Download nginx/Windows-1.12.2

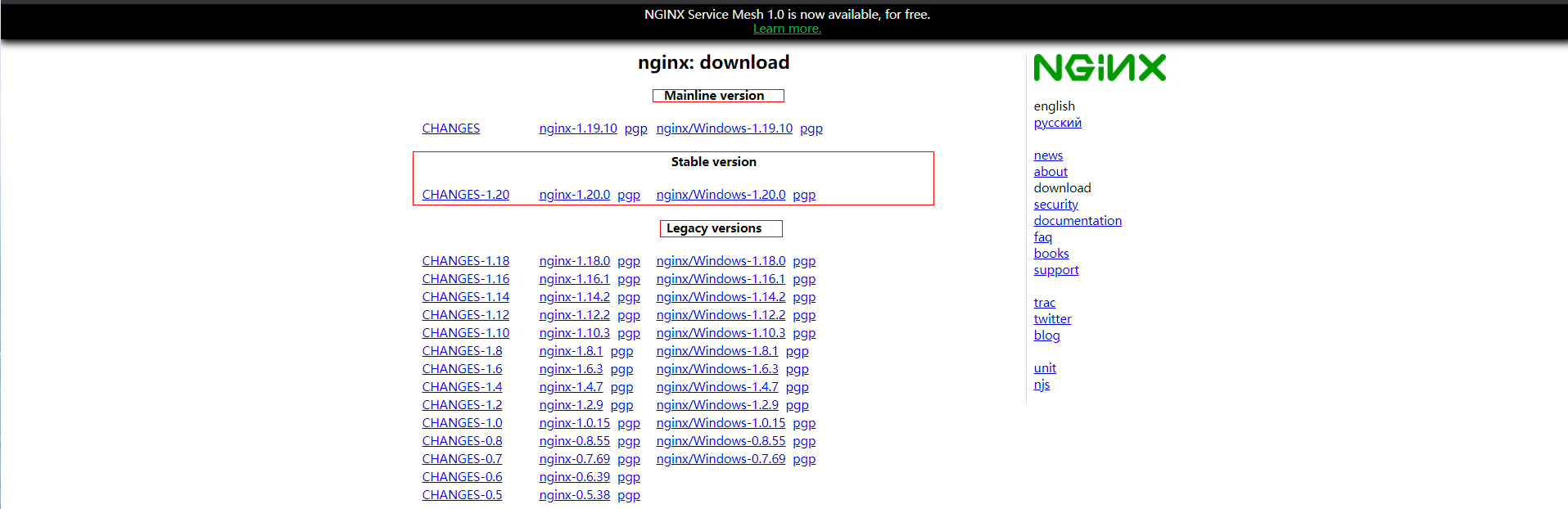point(721,315)
